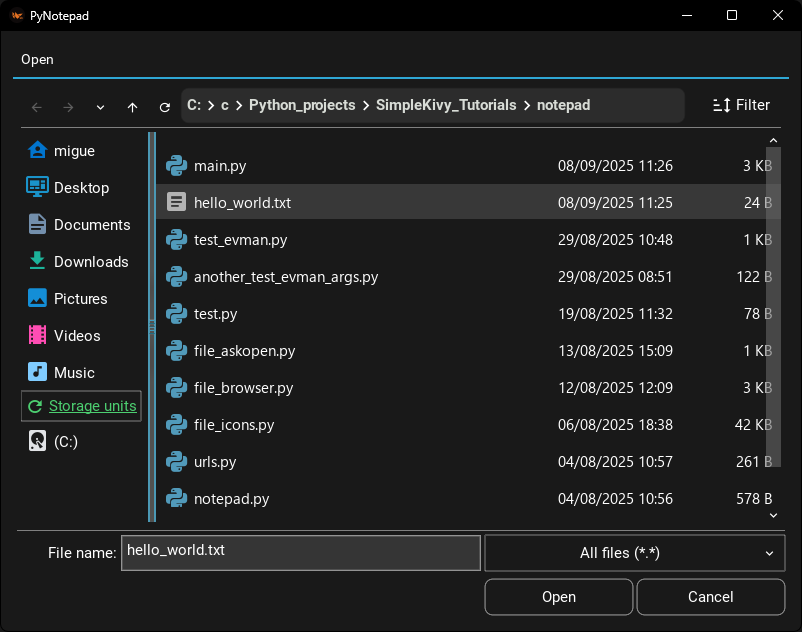Go to migue home folder

tap(73, 151)
